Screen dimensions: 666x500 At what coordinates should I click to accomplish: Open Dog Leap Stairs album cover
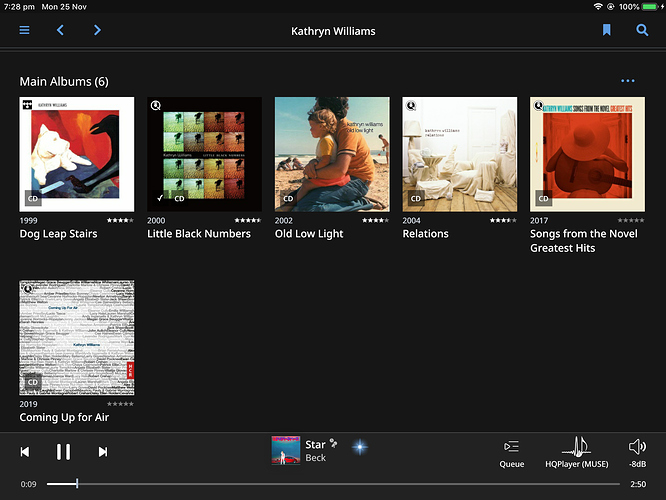pyautogui.click(x=77, y=154)
